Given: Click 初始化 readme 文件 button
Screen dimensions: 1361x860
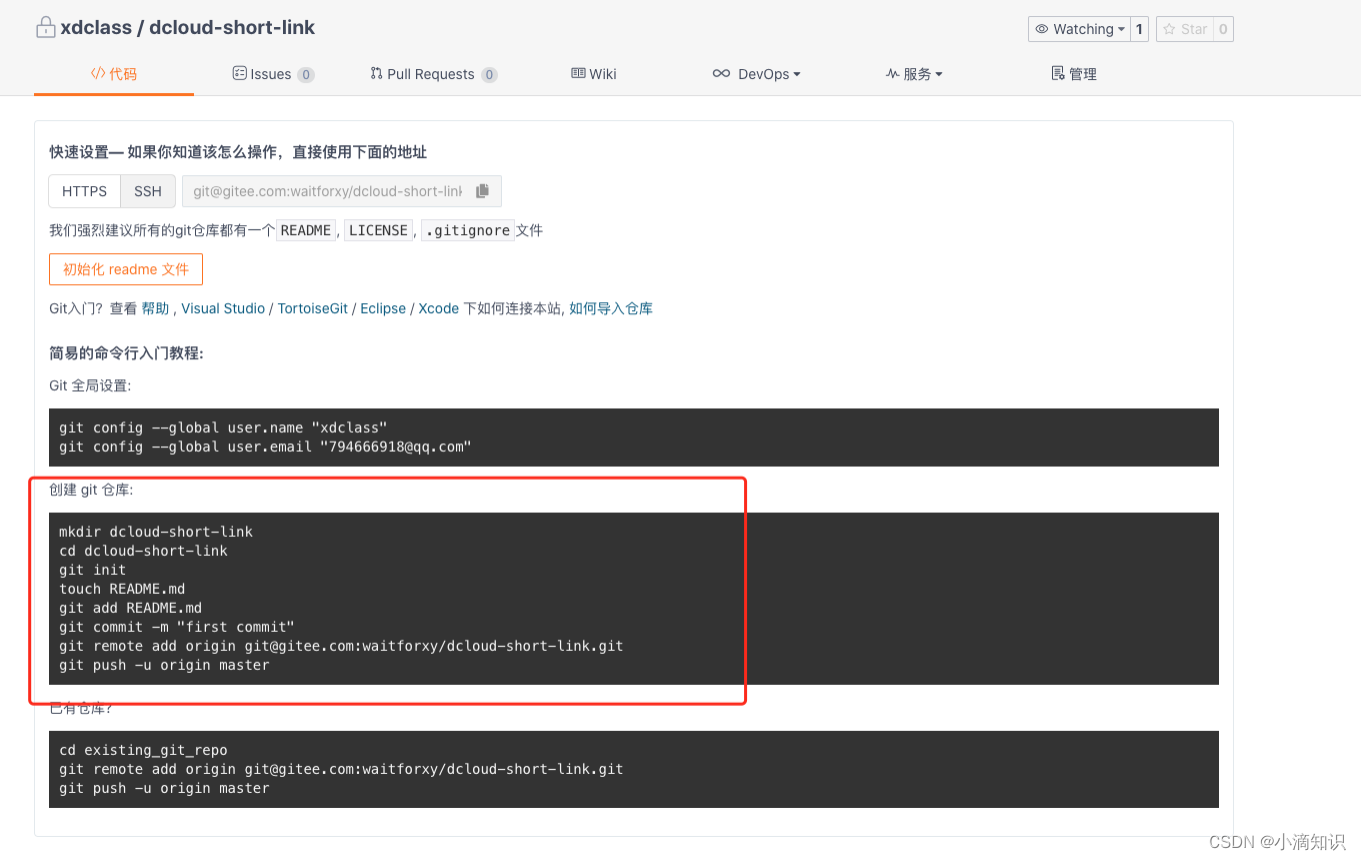Looking at the screenshot, I should tap(126, 269).
